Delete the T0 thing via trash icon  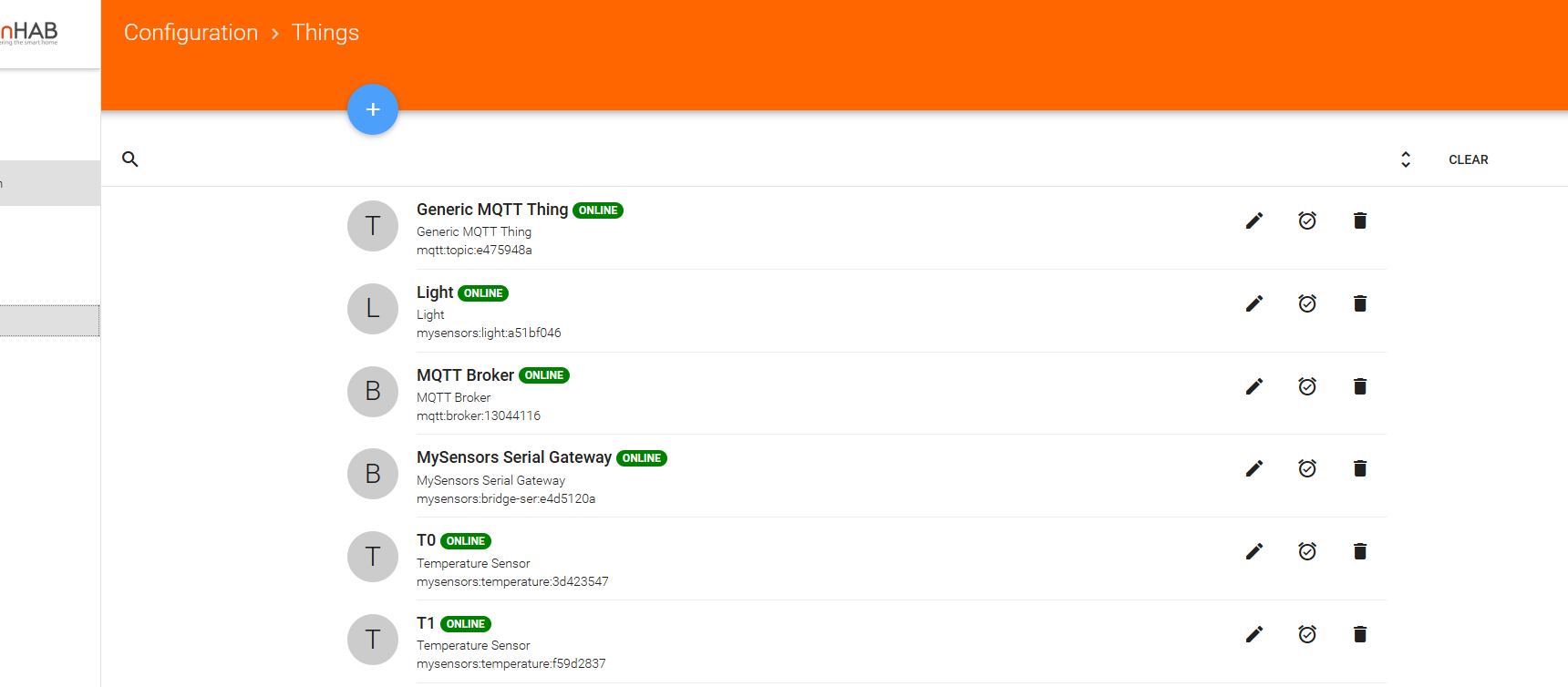[1360, 551]
